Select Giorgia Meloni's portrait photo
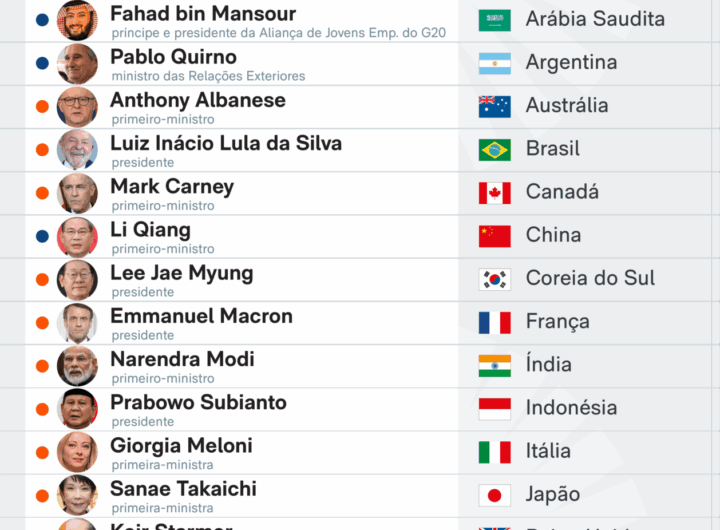This screenshot has width=720, height=530. [77, 452]
